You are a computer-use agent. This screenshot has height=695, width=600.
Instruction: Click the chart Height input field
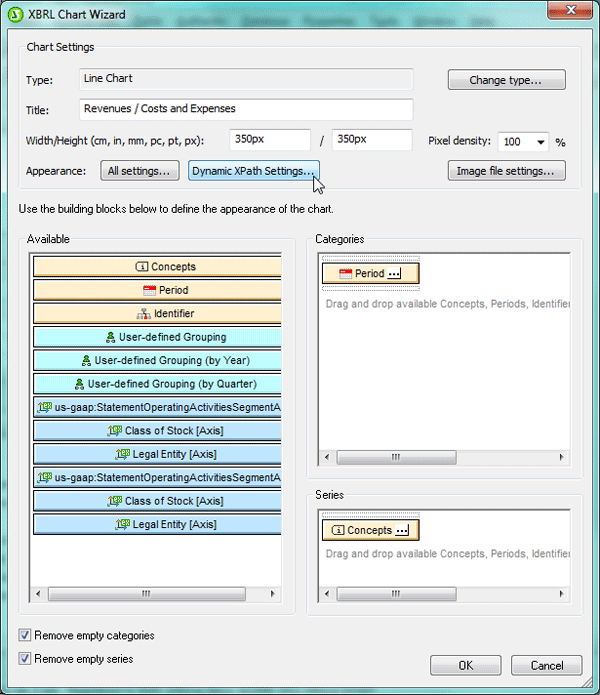(372, 140)
